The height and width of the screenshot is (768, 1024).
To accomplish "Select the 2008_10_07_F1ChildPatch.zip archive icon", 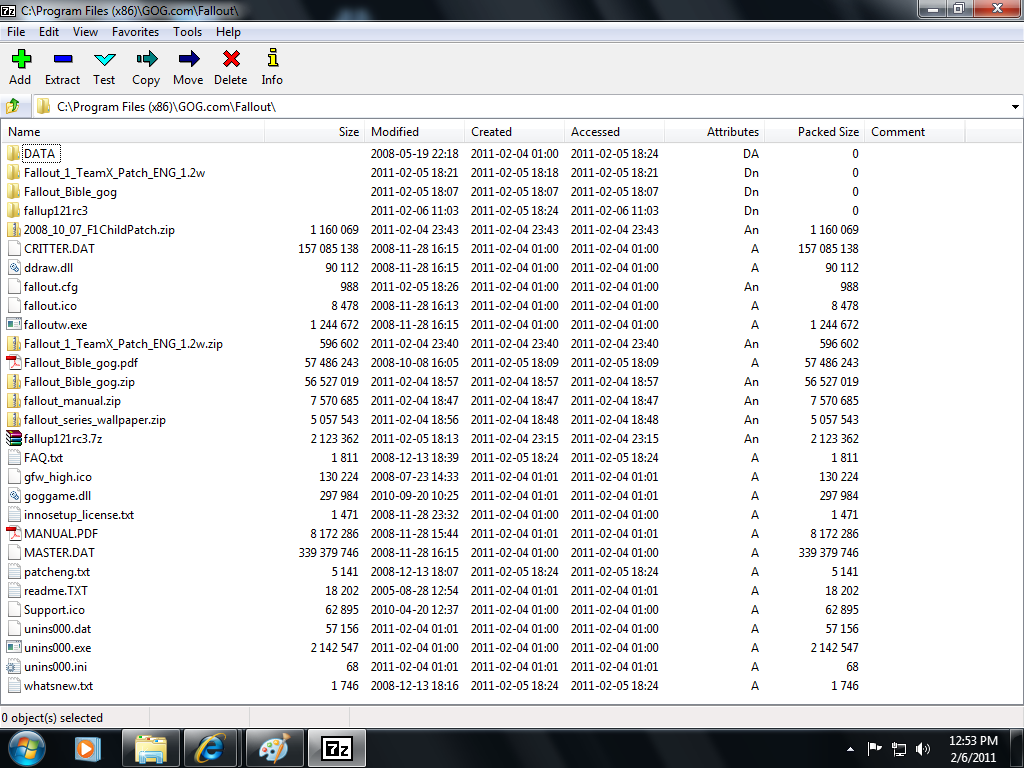I will pos(14,230).
